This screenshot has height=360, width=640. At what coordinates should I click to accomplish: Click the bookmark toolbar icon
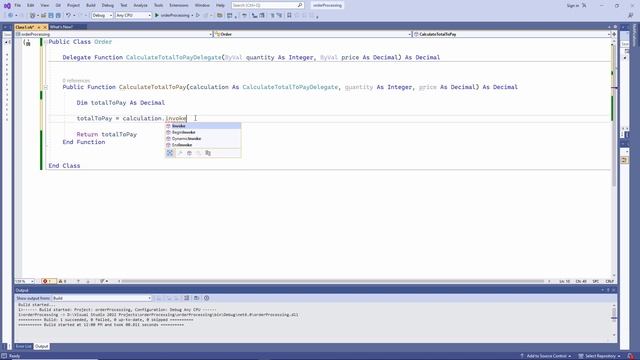pyautogui.click(x=289, y=16)
